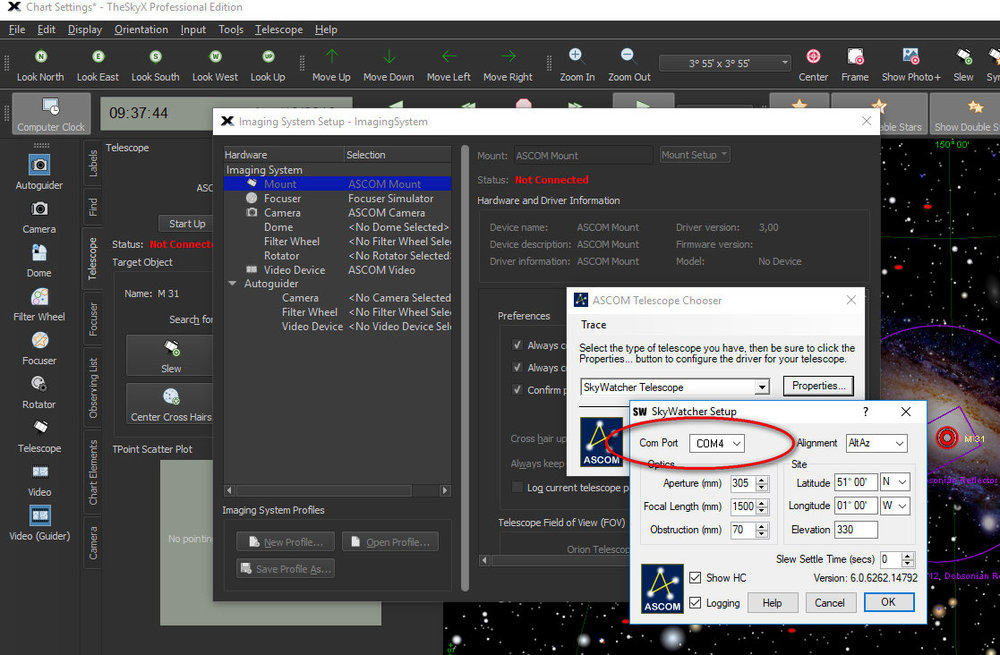This screenshot has width=1000, height=655.
Task: Increase the Aperture stepper value
Action: click(x=761, y=480)
